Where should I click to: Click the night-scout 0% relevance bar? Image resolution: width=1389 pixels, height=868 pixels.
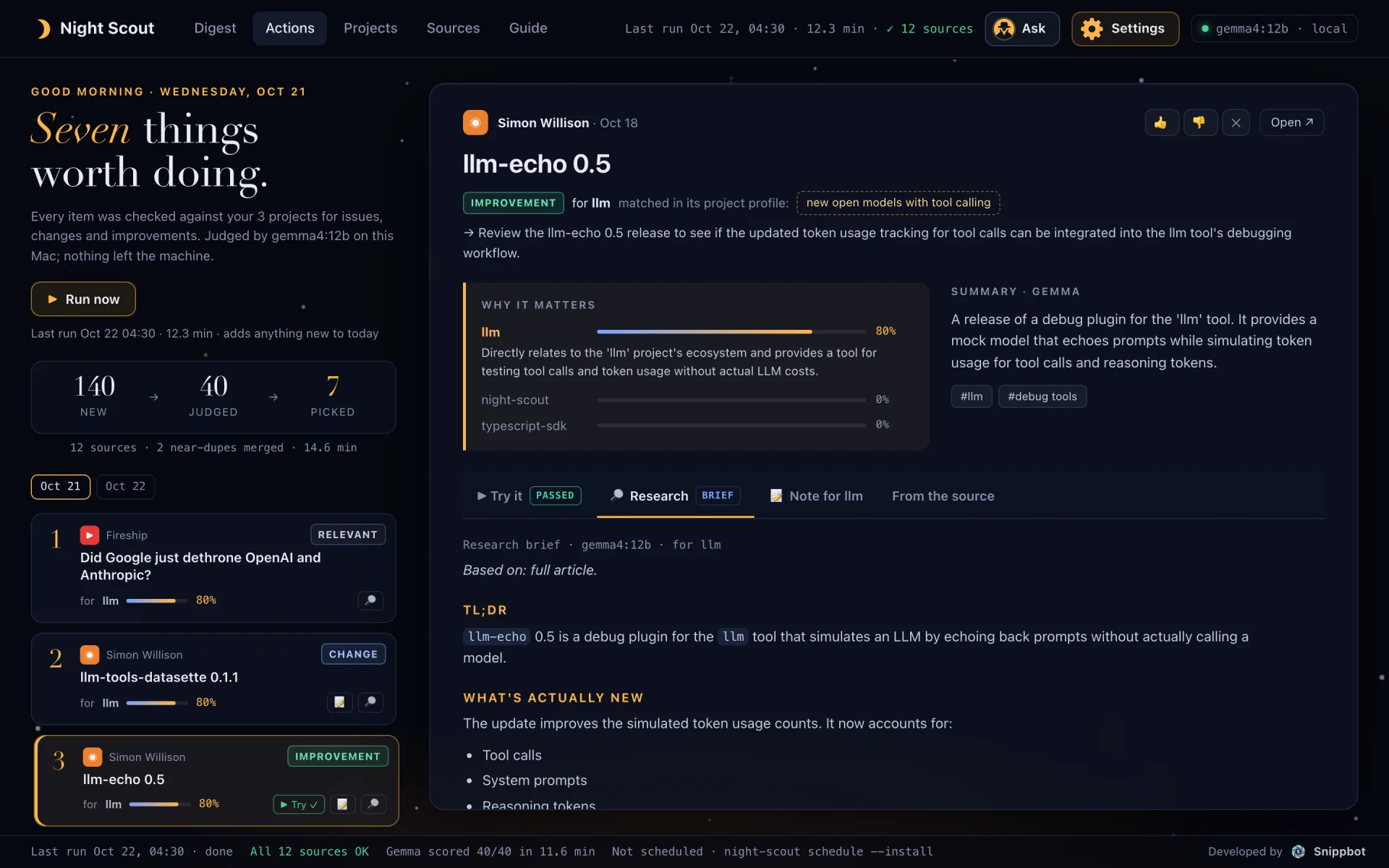[x=731, y=399]
